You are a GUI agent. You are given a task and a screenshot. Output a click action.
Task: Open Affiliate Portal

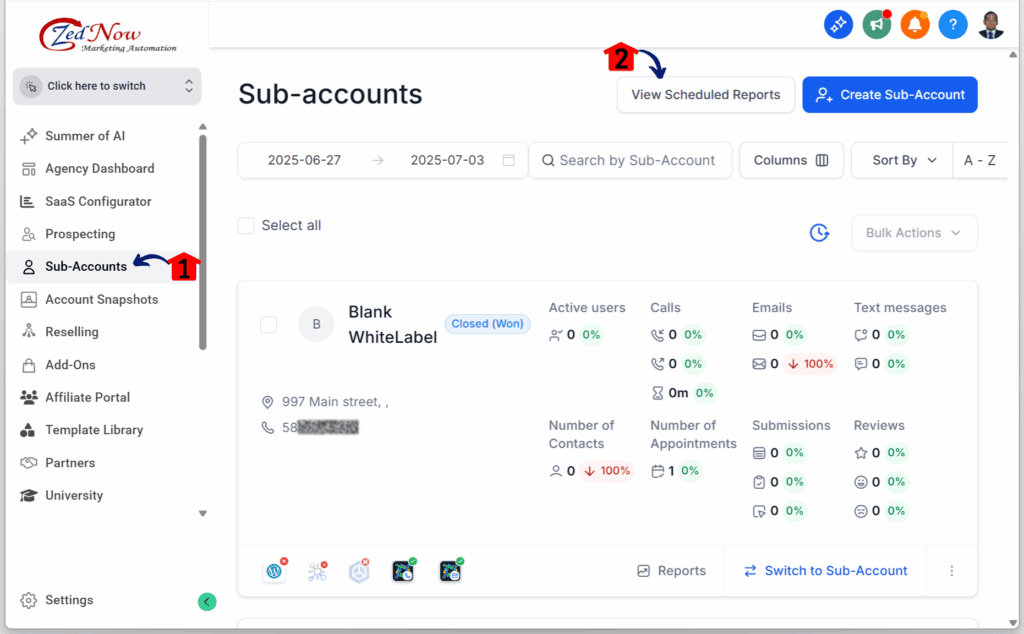coord(87,397)
